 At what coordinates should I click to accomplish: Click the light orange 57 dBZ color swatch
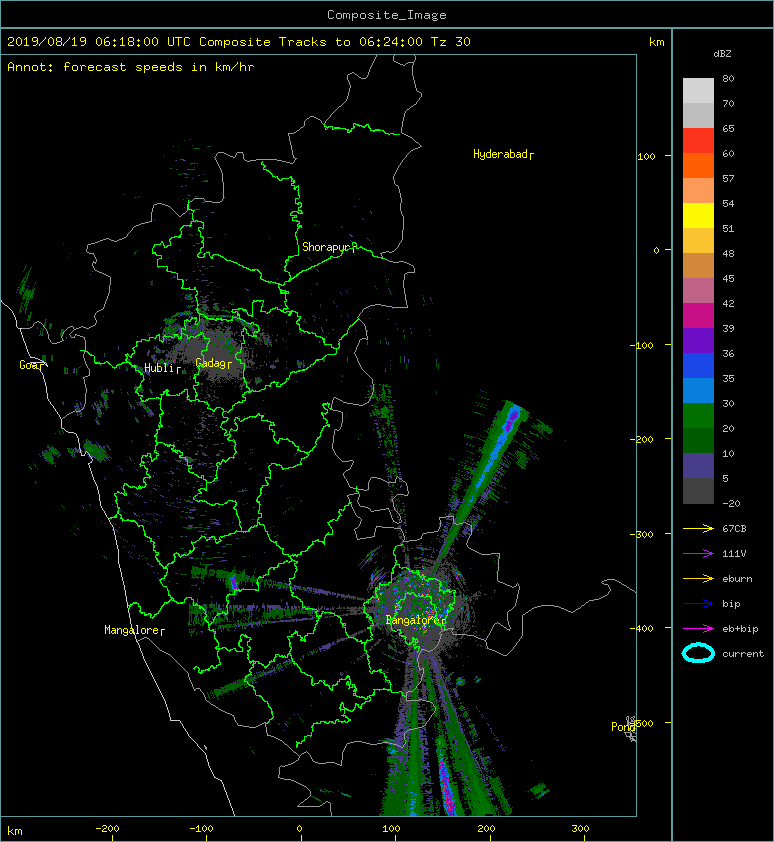pyautogui.click(x=698, y=191)
